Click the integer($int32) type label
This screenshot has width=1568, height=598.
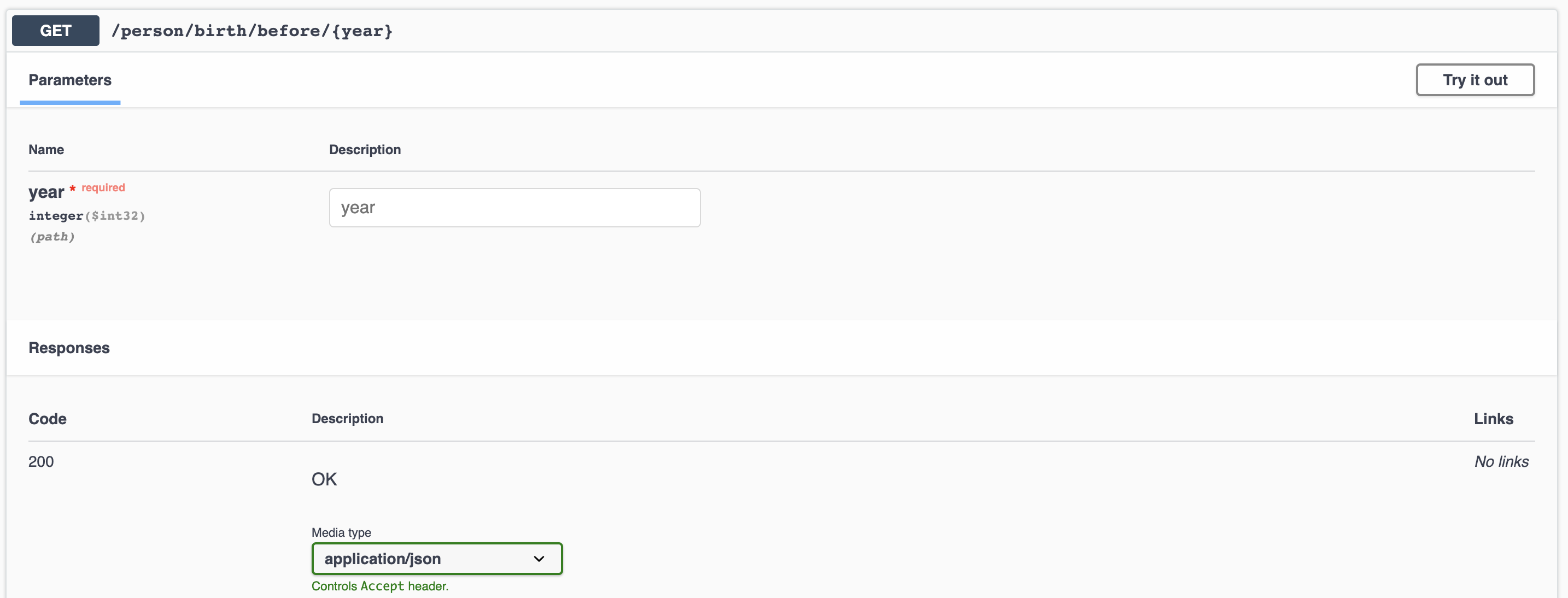tap(86, 216)
